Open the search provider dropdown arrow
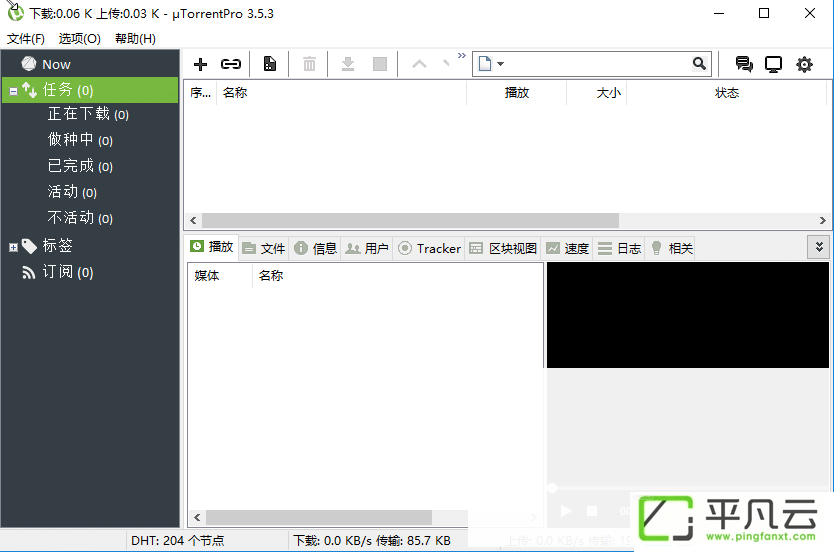This screenshot has width=834, height=552. click(x=501, y=64)
